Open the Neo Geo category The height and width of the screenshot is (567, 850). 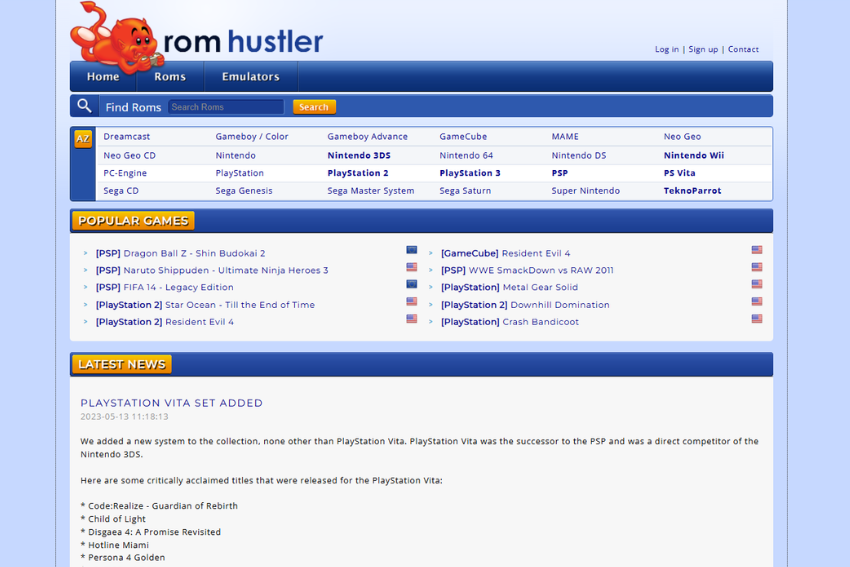(682, 137)
